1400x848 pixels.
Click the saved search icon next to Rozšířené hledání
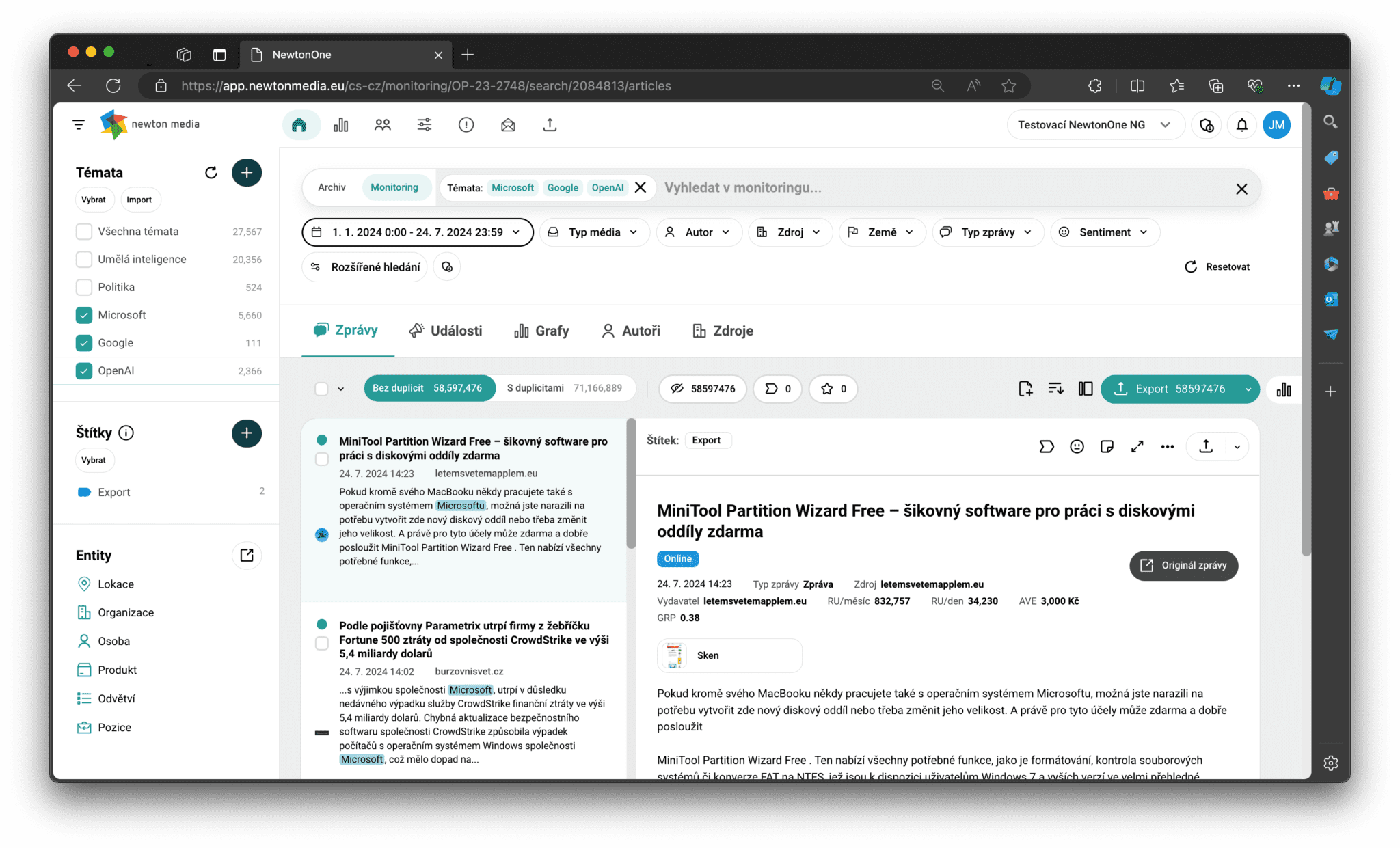pyautogui.click(x=447, y=266)
